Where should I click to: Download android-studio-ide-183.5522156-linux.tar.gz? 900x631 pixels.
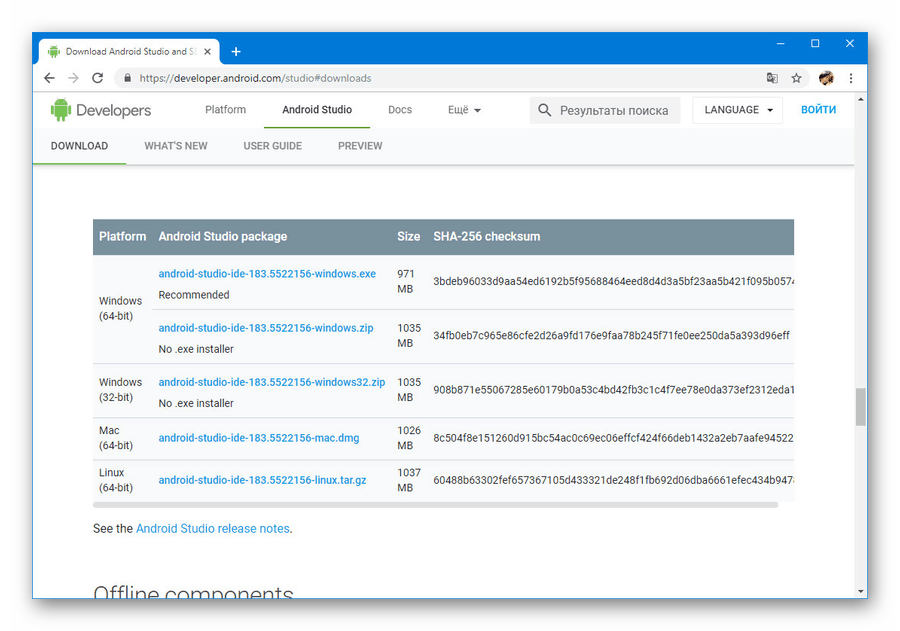(x=262, y=480)
